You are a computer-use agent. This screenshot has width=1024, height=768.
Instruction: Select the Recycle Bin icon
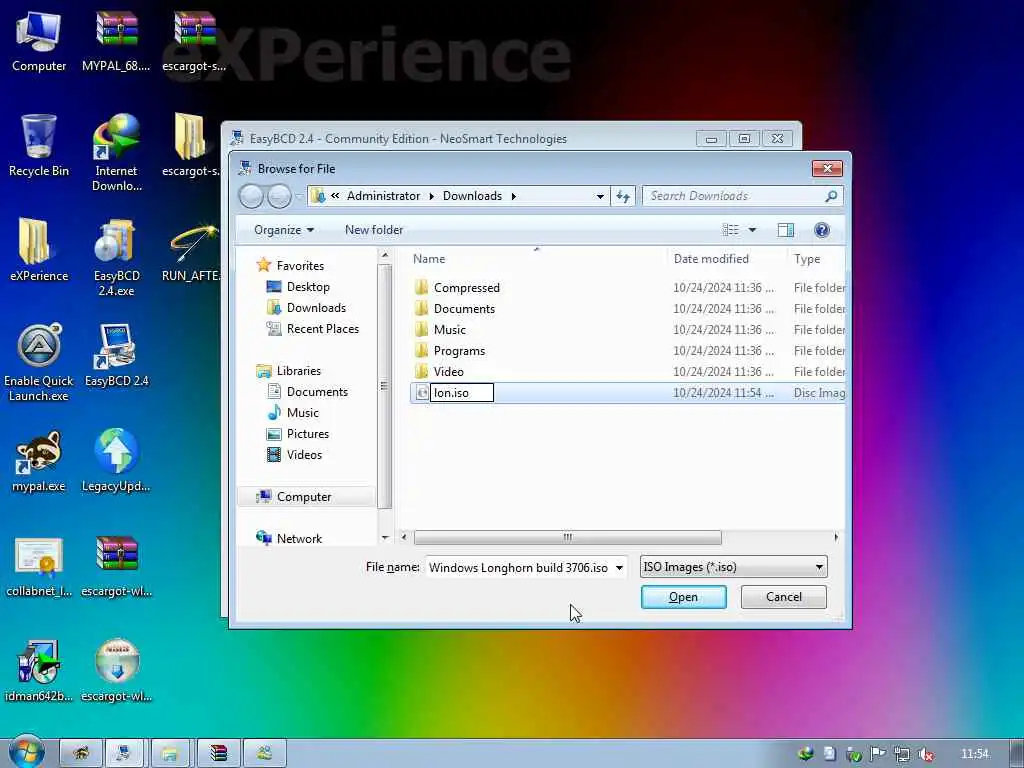[x=39, y=145]
